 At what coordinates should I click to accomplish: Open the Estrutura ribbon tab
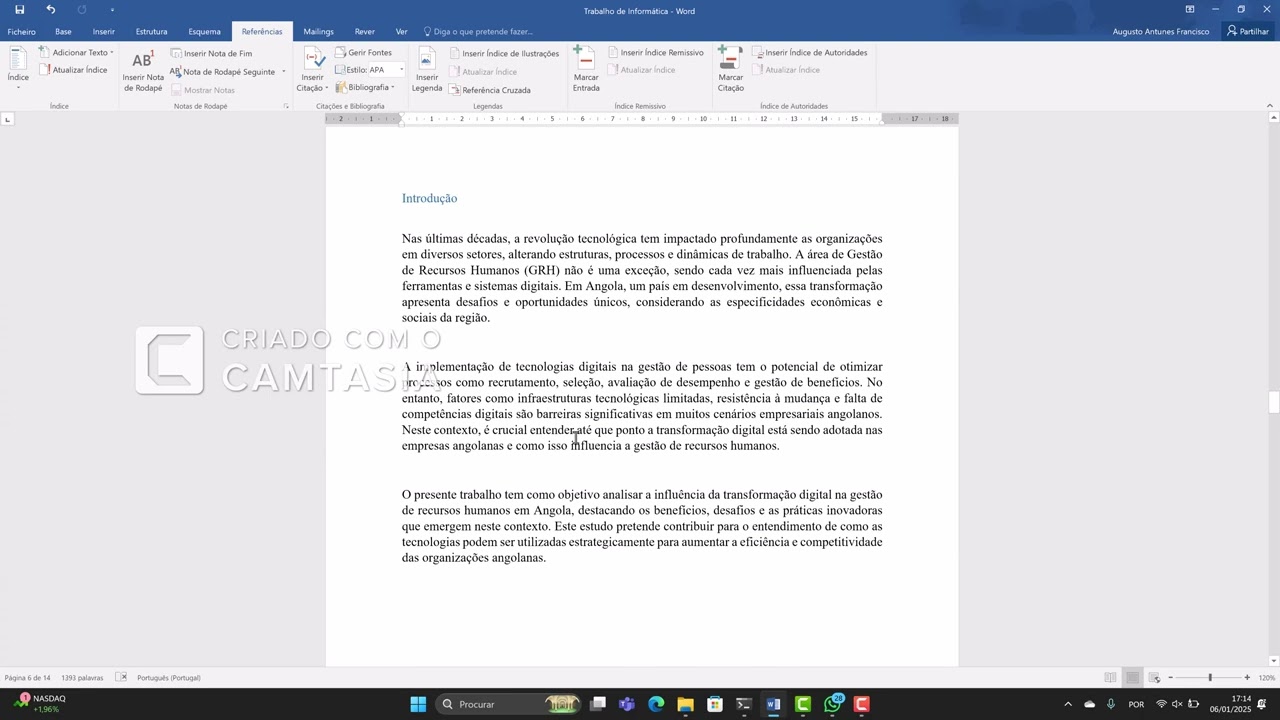pos(152,32)
